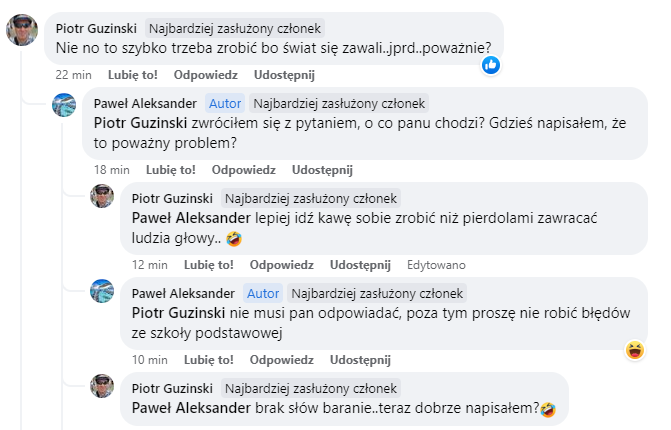The image size is (671, 430).
Task: Like the 18 min reply with Lubię to!
Action: [x=168, y=169]
